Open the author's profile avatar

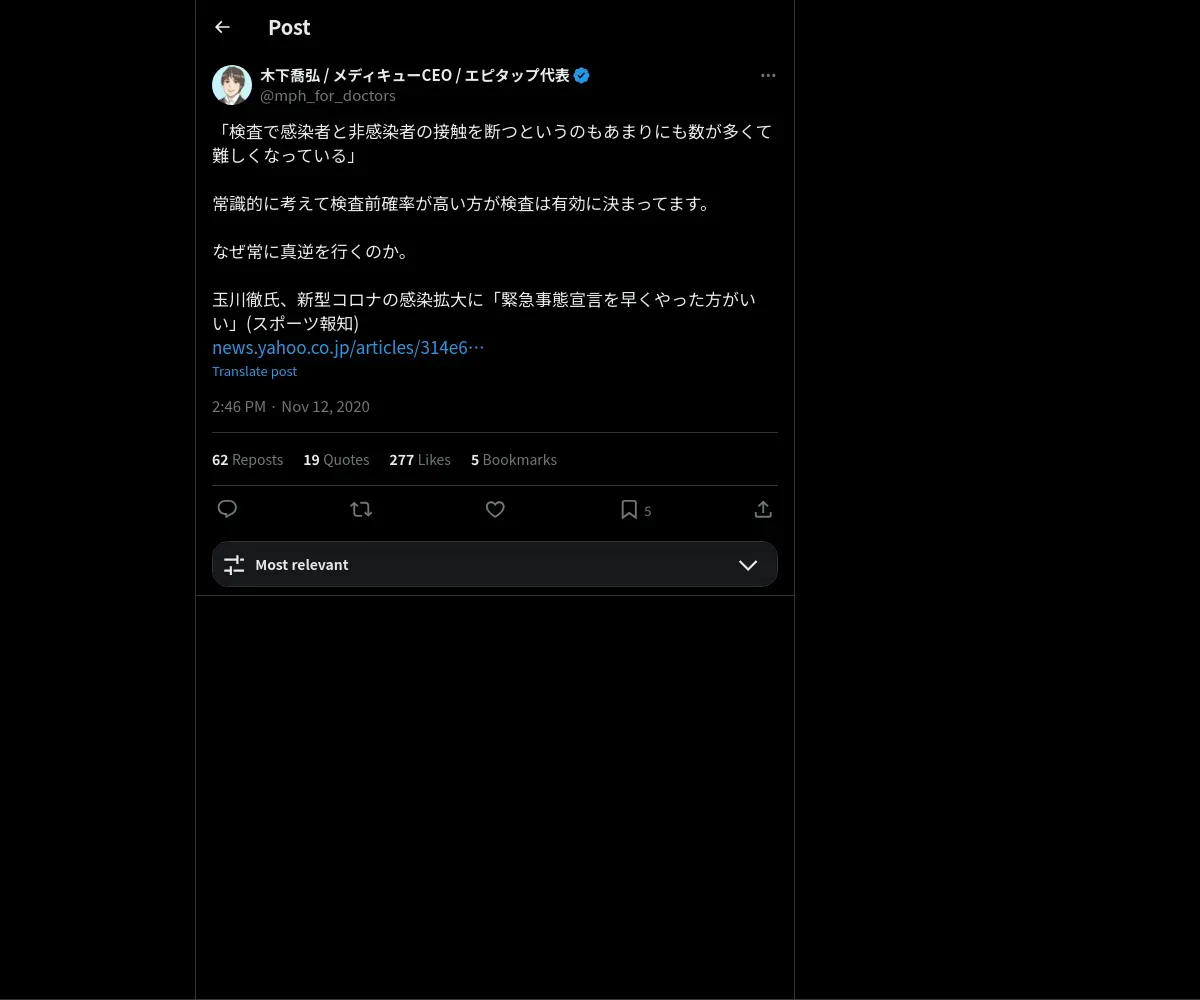pyautogui.click(x=232, y=85)
